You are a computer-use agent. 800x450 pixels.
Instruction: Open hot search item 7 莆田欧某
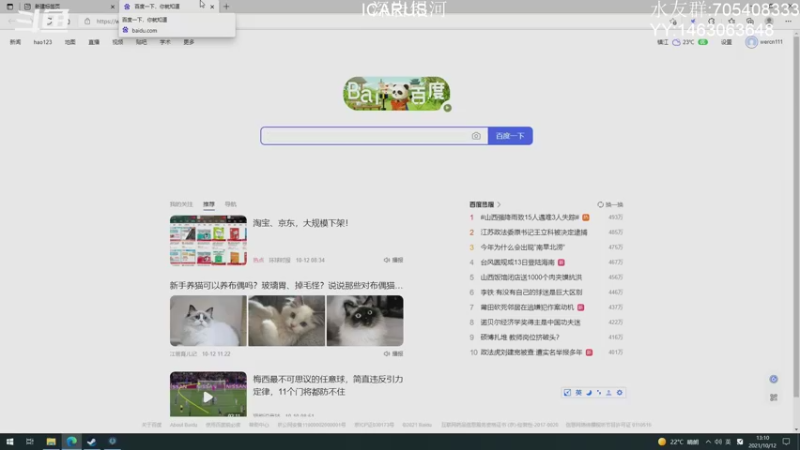point(527,307)
